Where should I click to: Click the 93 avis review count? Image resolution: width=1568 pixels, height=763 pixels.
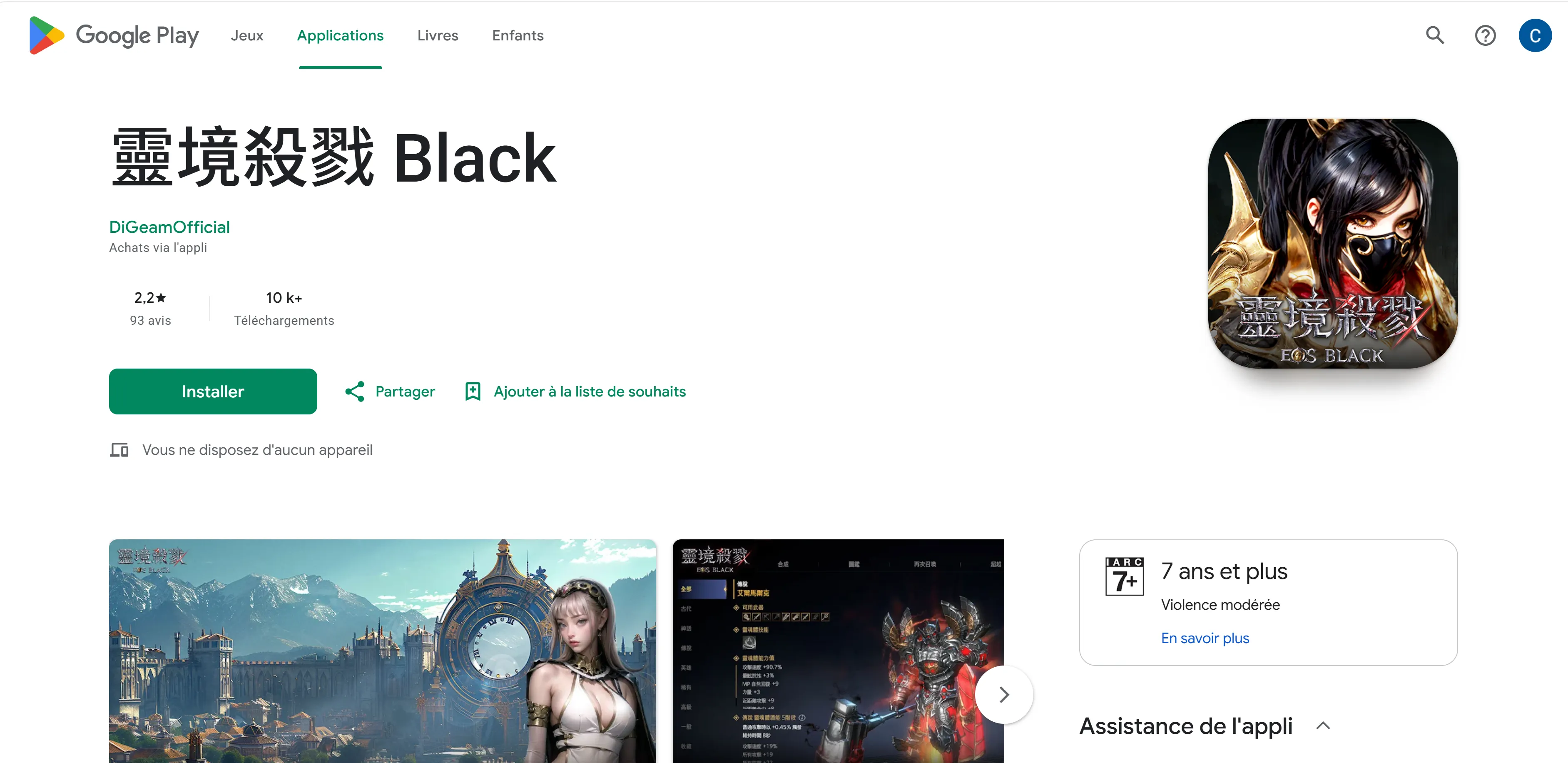tap(150, 320)
